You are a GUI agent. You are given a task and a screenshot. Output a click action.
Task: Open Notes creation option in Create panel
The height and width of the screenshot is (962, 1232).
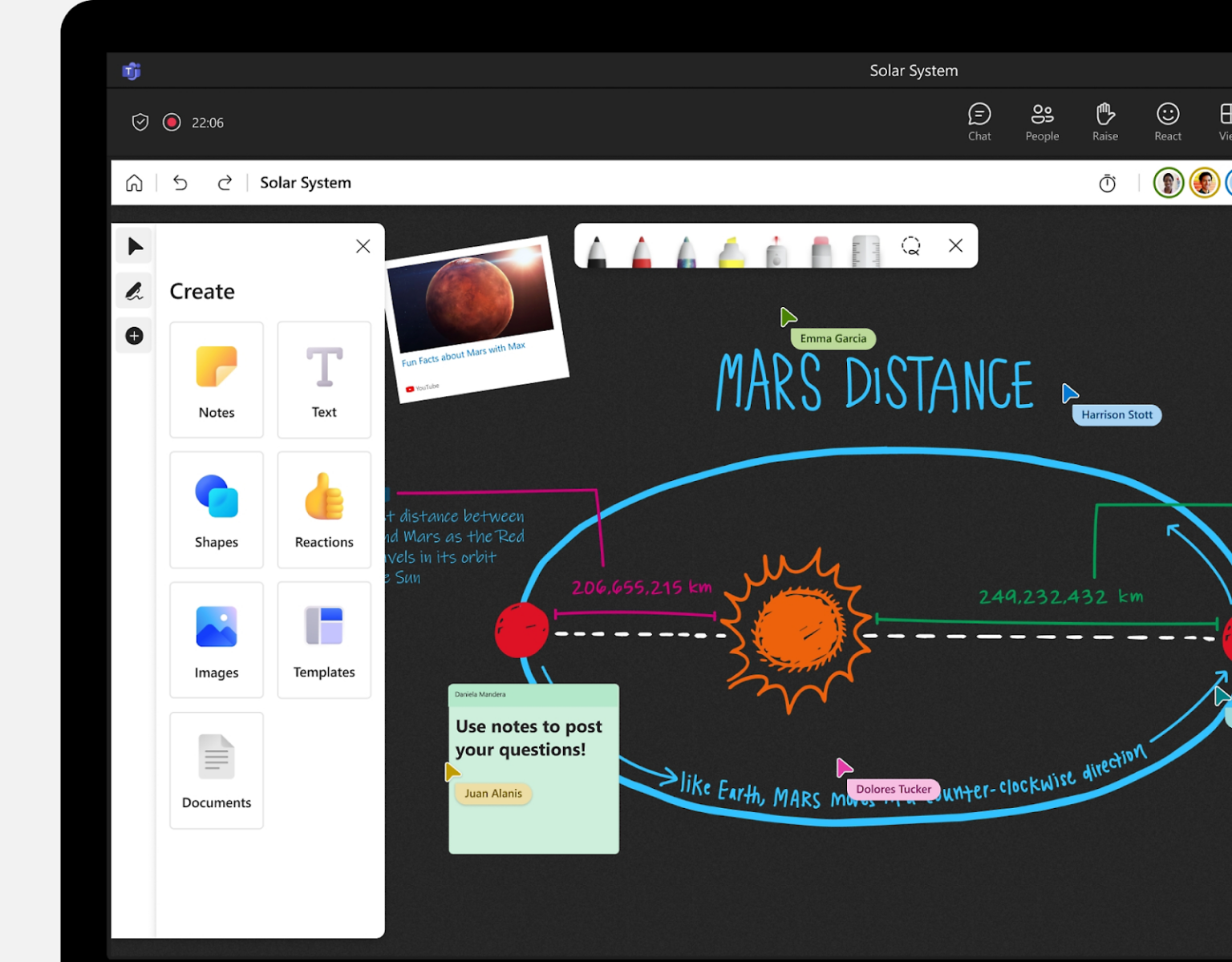click(x=216, y=380)
